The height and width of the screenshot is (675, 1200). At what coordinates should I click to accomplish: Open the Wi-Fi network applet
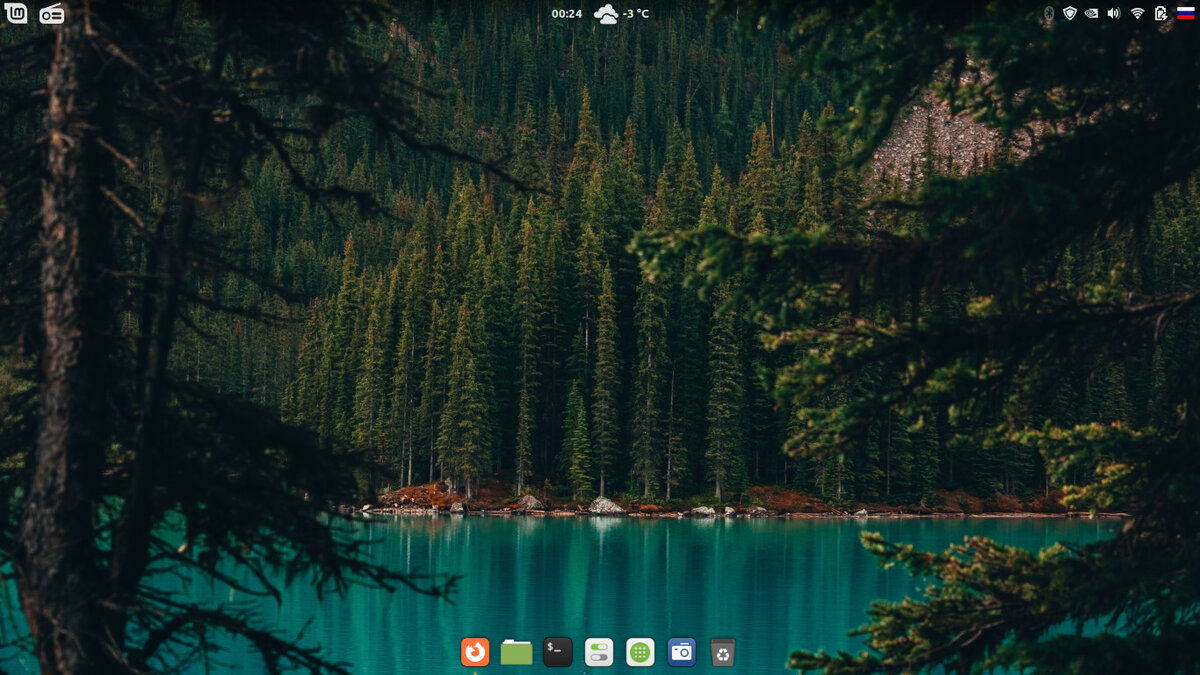pos(1137,13)
